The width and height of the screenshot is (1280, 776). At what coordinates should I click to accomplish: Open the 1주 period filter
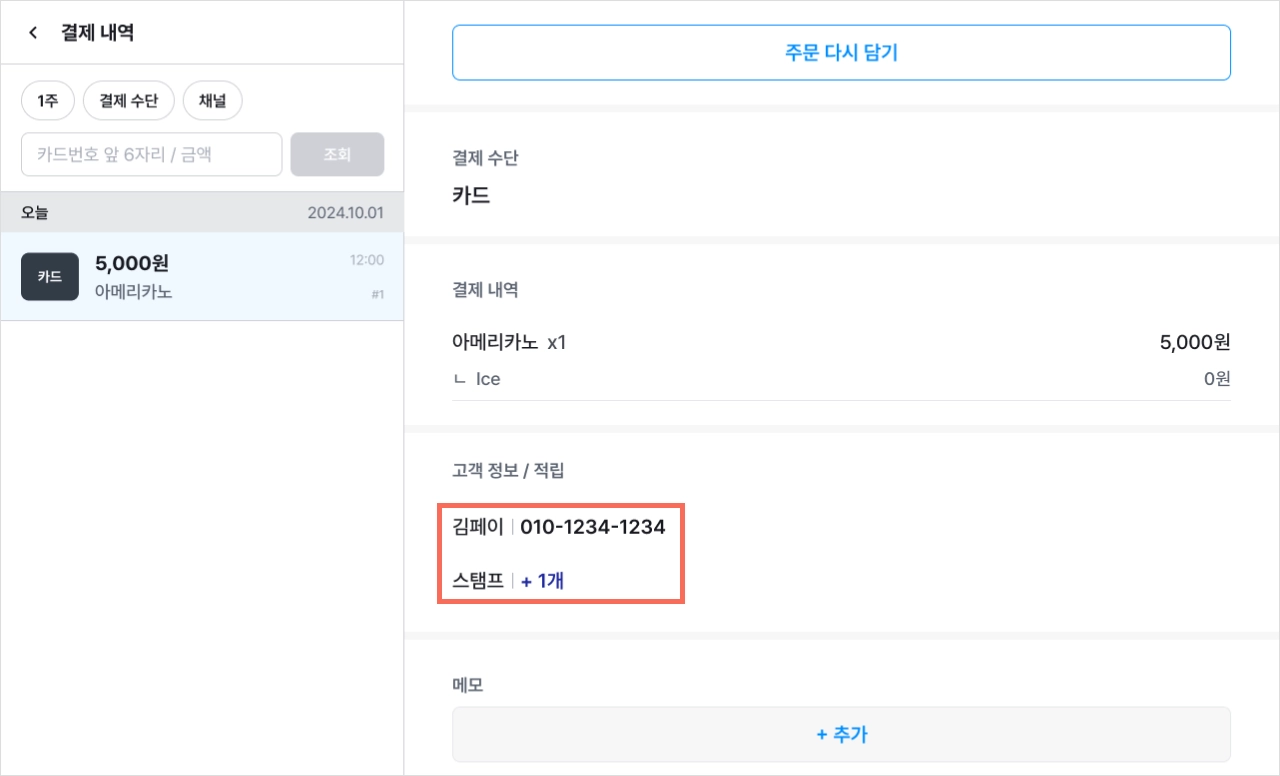coord(47,100)
